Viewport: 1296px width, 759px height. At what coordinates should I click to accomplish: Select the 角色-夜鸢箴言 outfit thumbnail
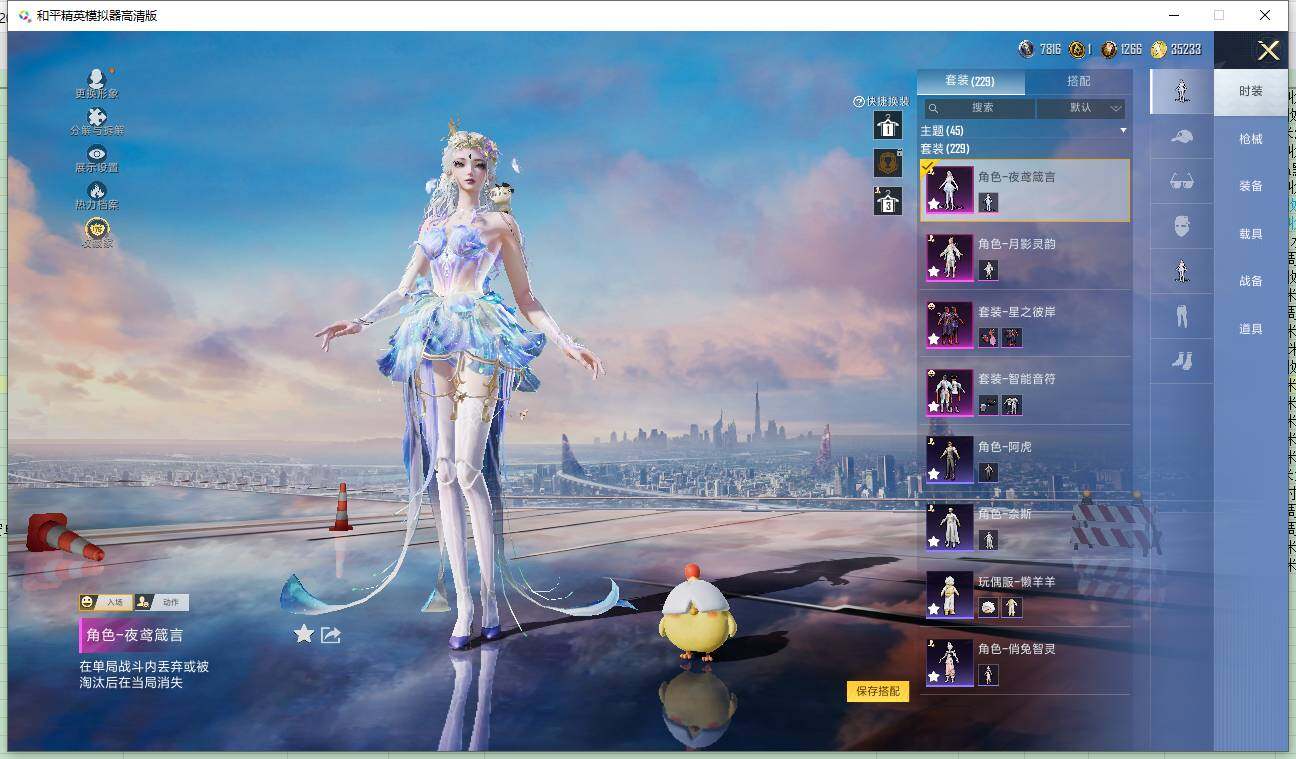click(950, 189)
